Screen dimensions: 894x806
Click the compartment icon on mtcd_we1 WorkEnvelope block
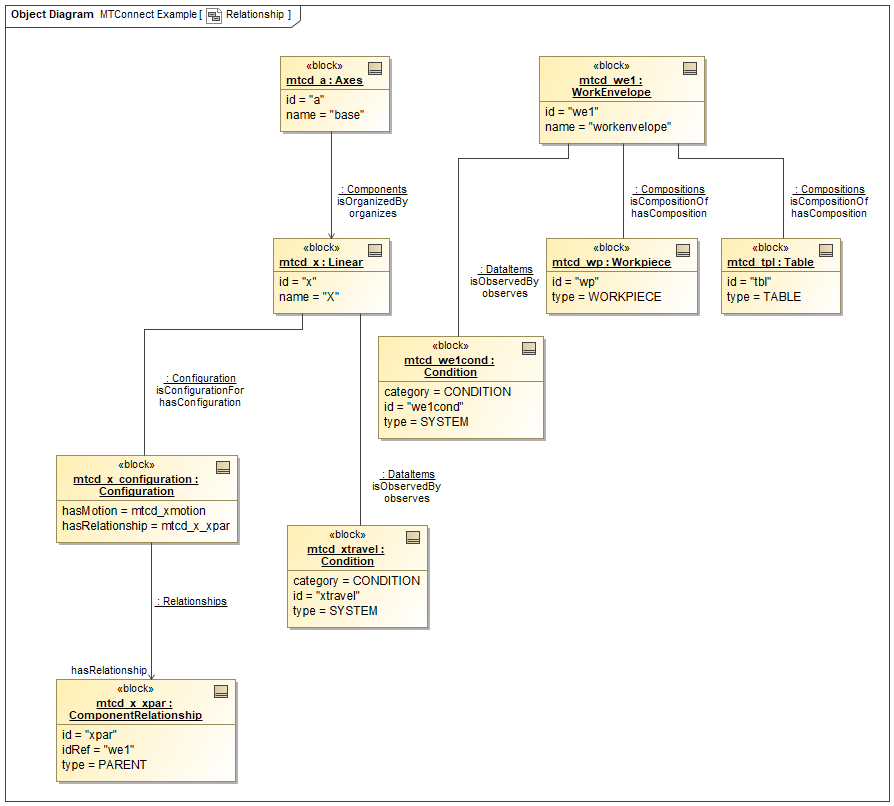(x=689, y=69)
